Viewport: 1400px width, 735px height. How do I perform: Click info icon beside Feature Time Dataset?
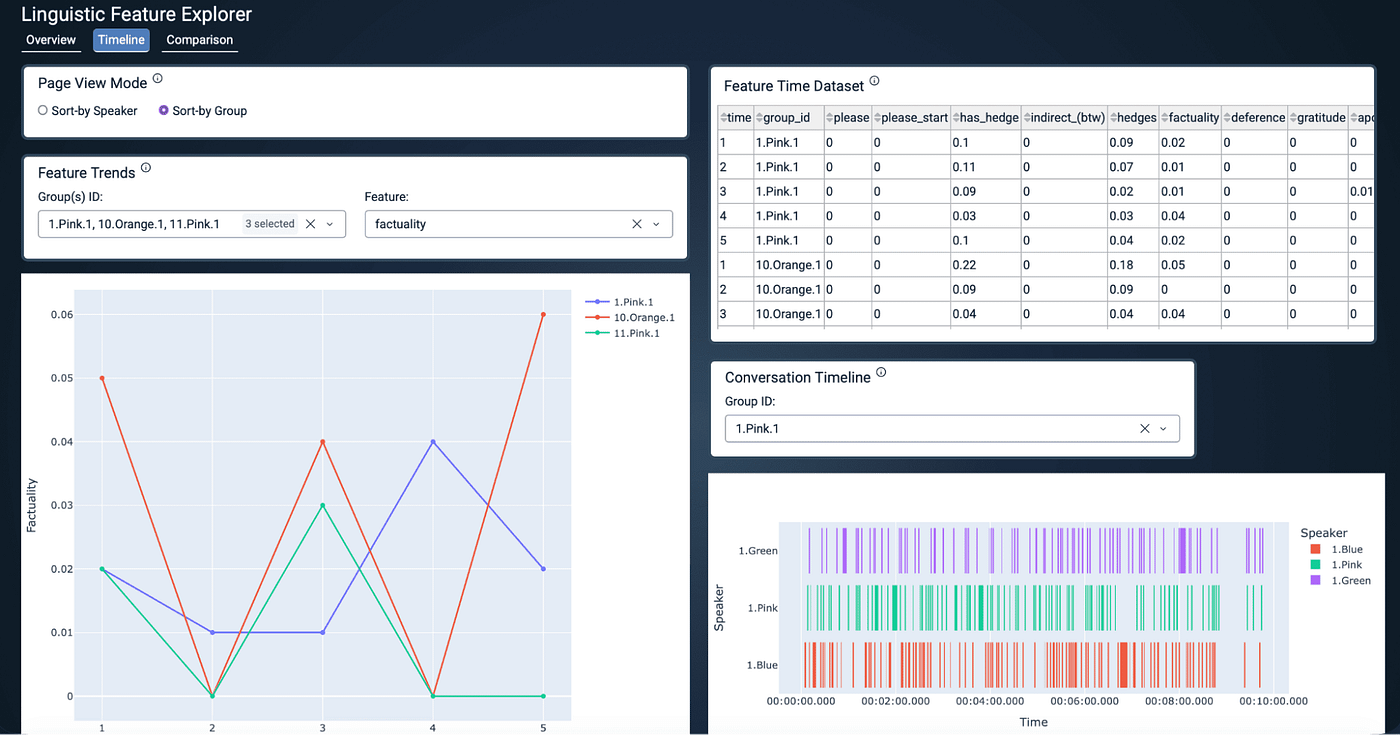875,81
